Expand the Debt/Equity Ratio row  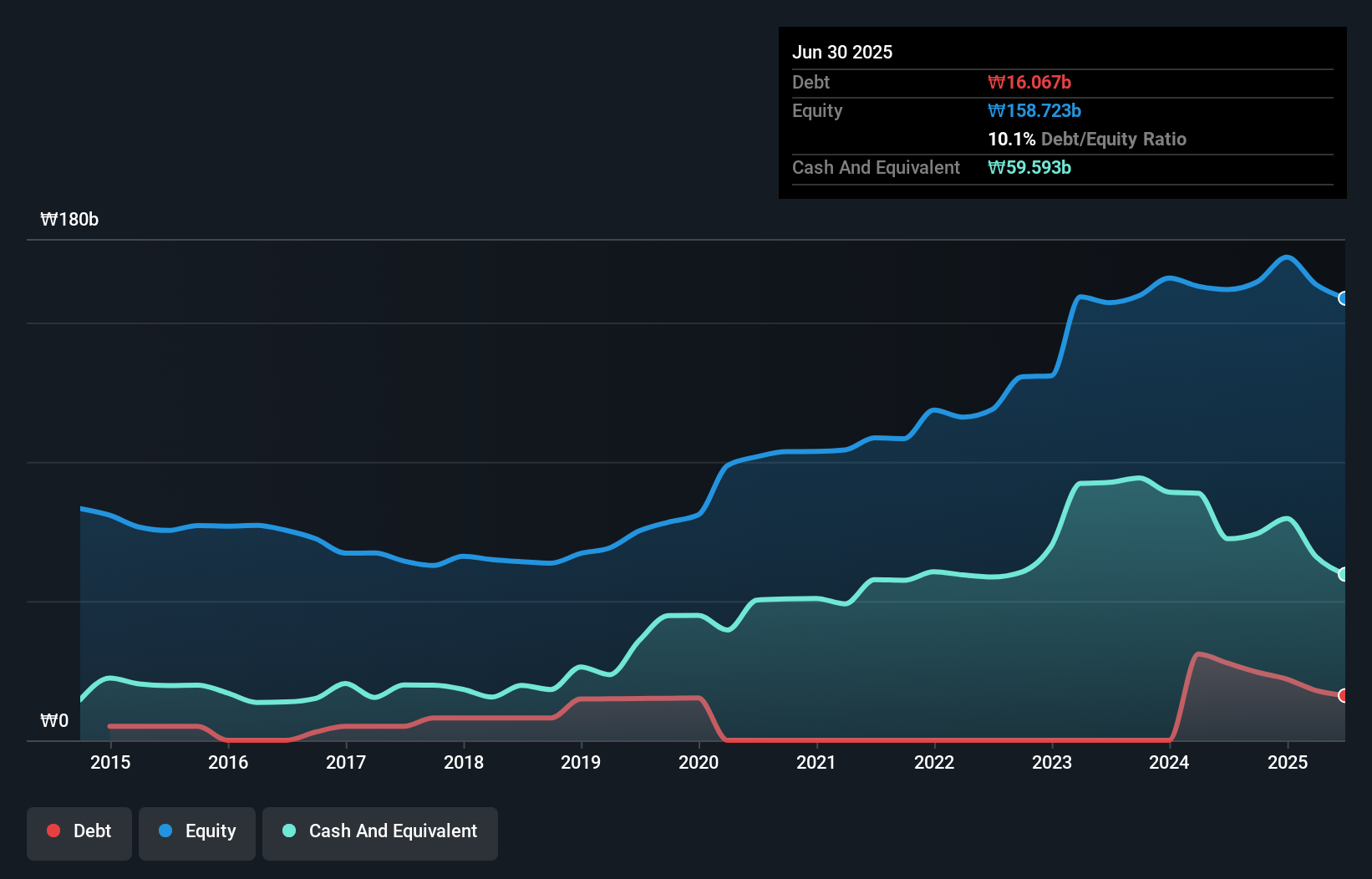1086,140
